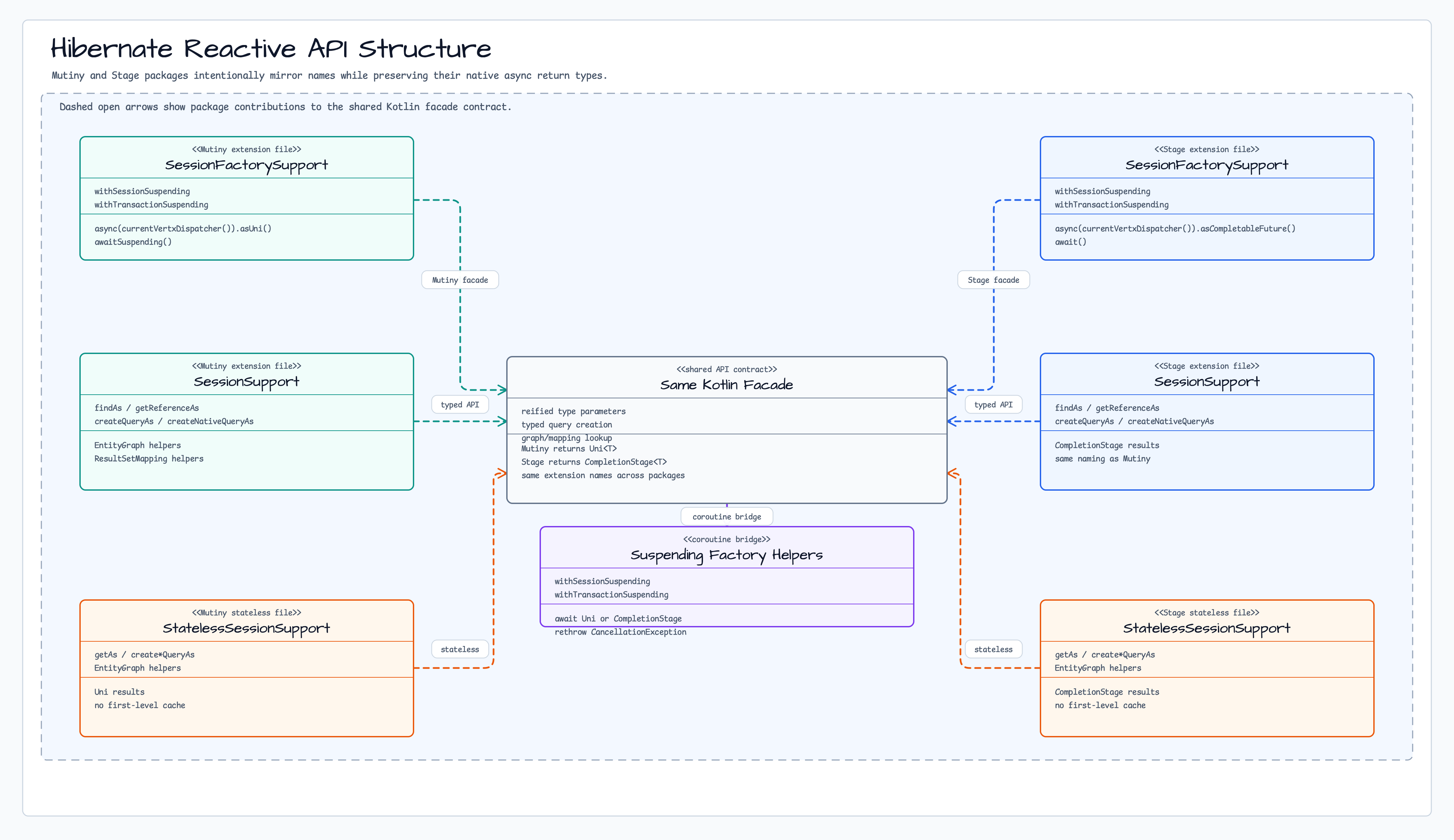
Task: Select 'withTransactionSuspending' in Suspending Factory Helpers
Action: pyautogui.click(x=612, y=595)
